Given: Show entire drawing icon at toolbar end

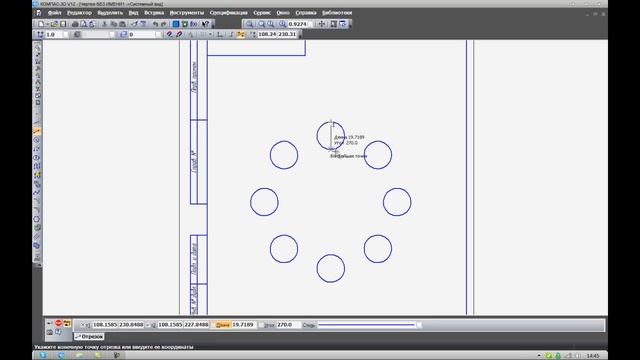Looking at the screenshot, I should [x=343, y=24].
